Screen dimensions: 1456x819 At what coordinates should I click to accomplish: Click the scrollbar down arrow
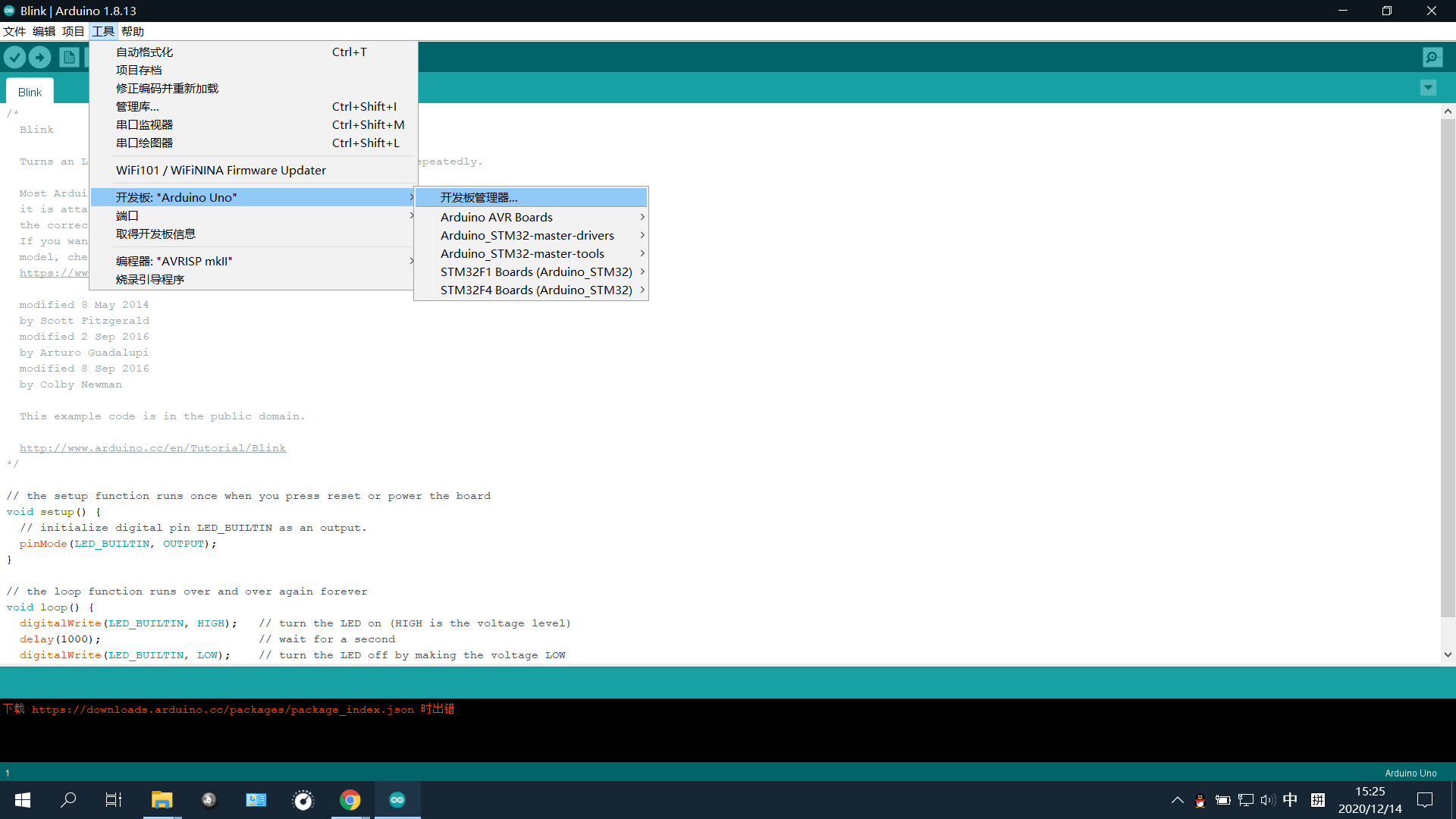[x=1448, y=654]
